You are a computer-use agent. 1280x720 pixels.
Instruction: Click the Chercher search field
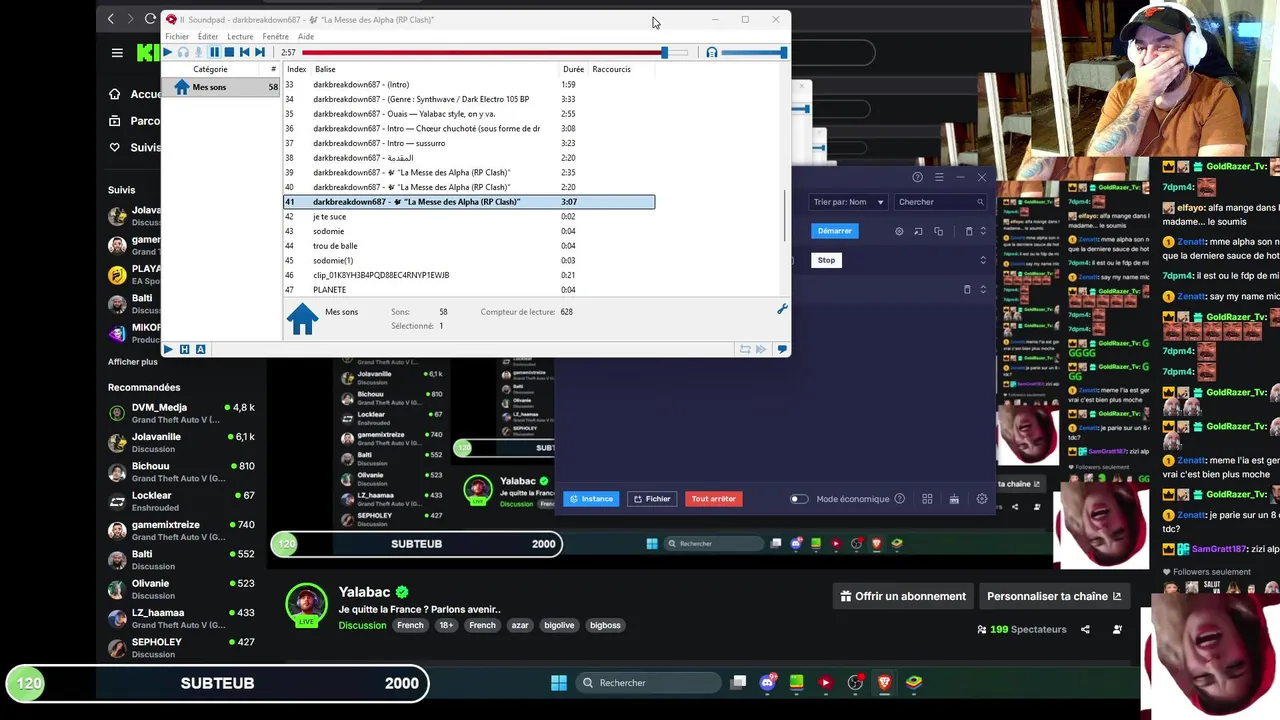coord(940,202)
